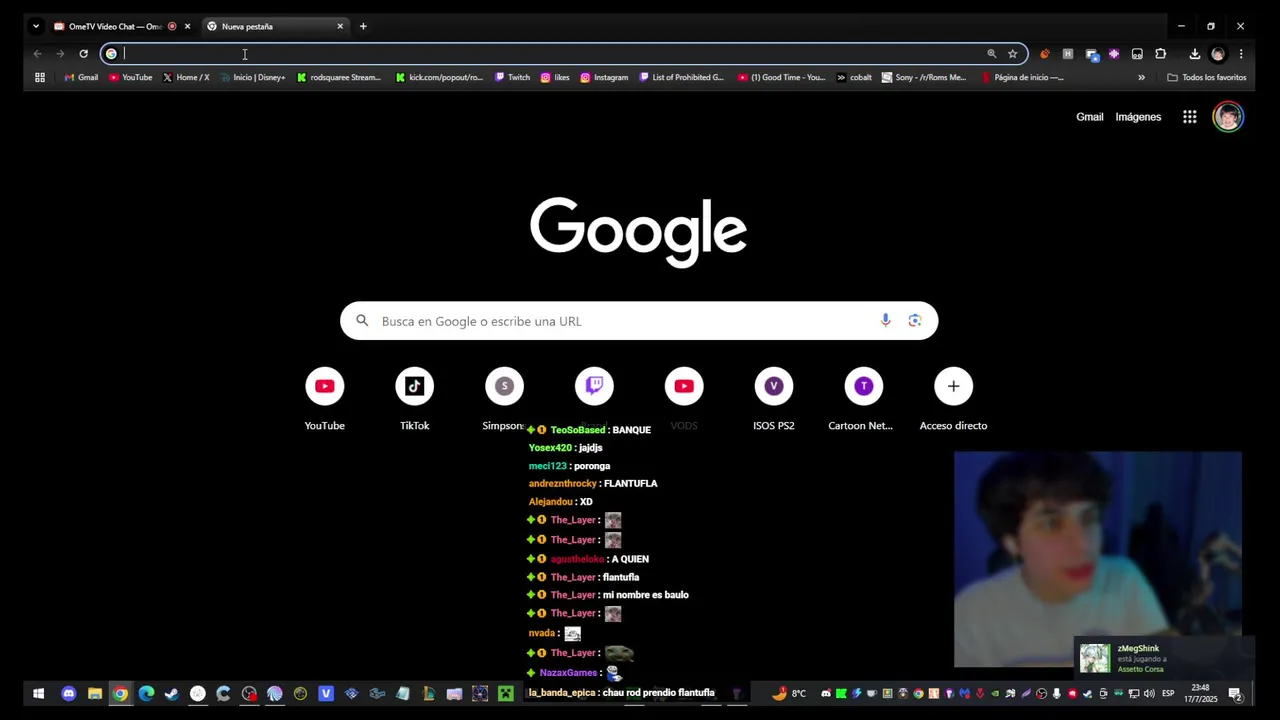Open the notification center icon

[x=1235, y=694]
